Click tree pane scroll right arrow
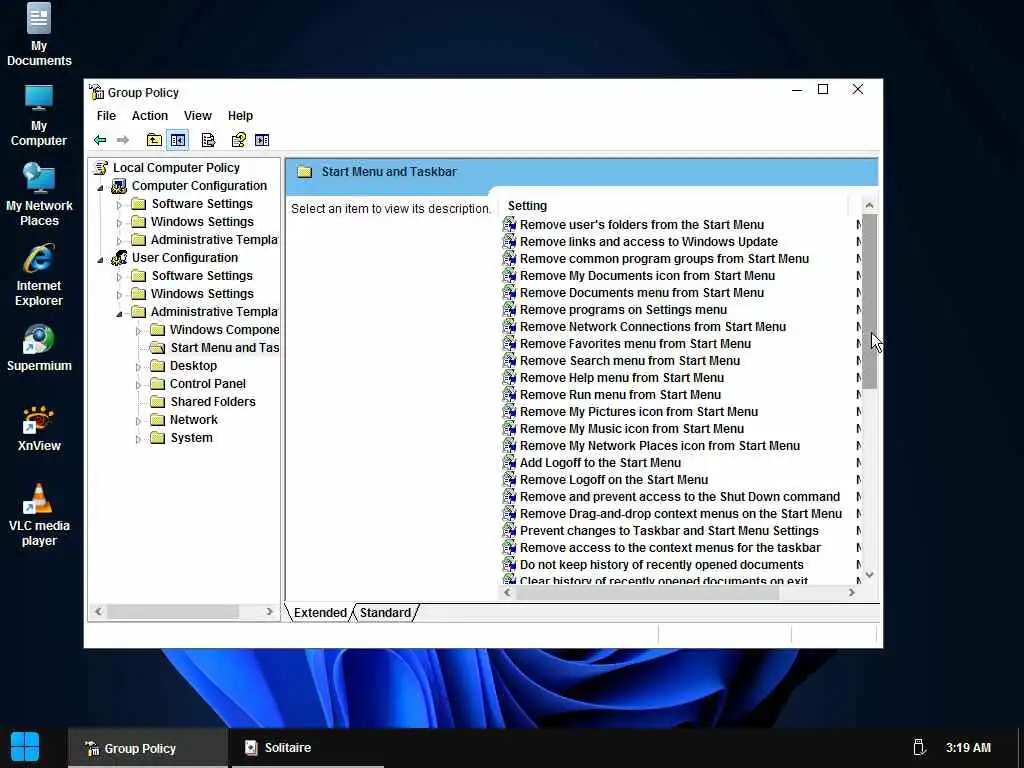 click(269, 612)
